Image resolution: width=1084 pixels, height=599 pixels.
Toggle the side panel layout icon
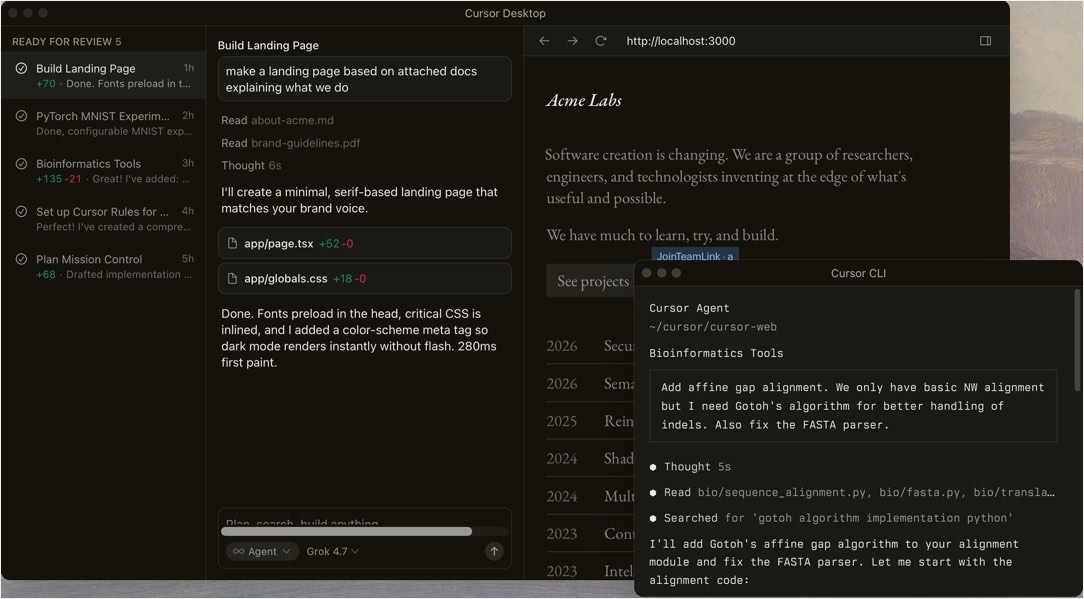pos(986,41)
